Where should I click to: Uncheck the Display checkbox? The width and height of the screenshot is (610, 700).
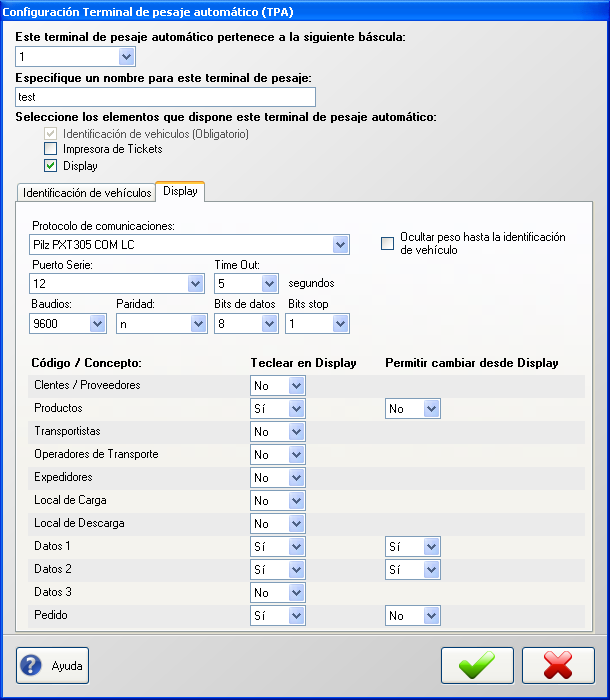[x=50, y=166]
